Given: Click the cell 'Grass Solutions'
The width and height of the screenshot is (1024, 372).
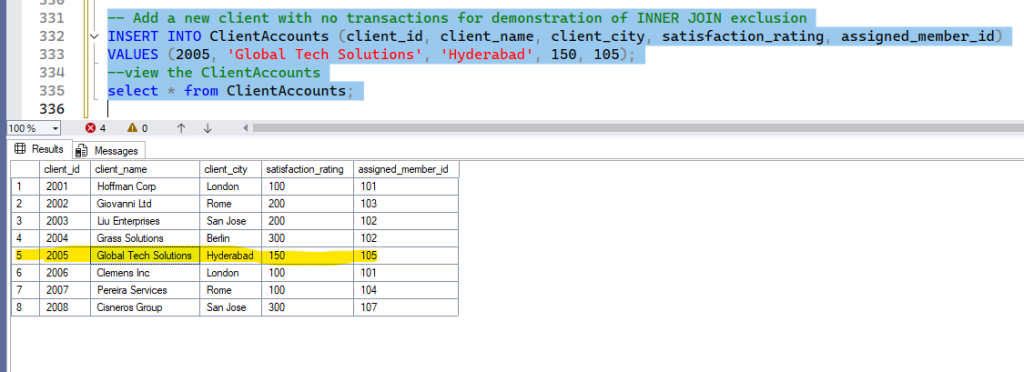Looking at the screenshot, I should [x=145, y=238].
